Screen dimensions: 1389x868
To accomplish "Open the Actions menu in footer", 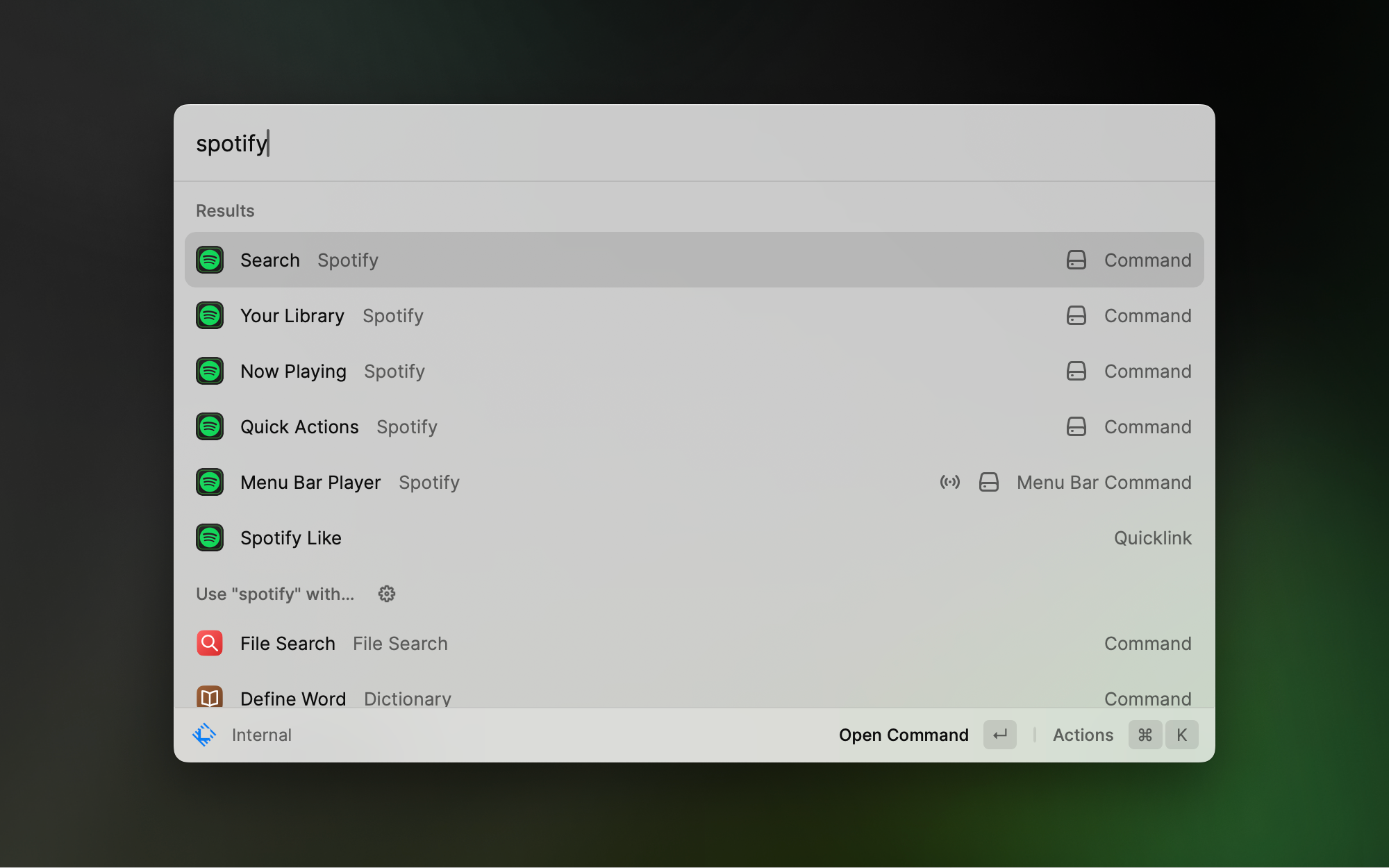I will [x=1083, y=735].
